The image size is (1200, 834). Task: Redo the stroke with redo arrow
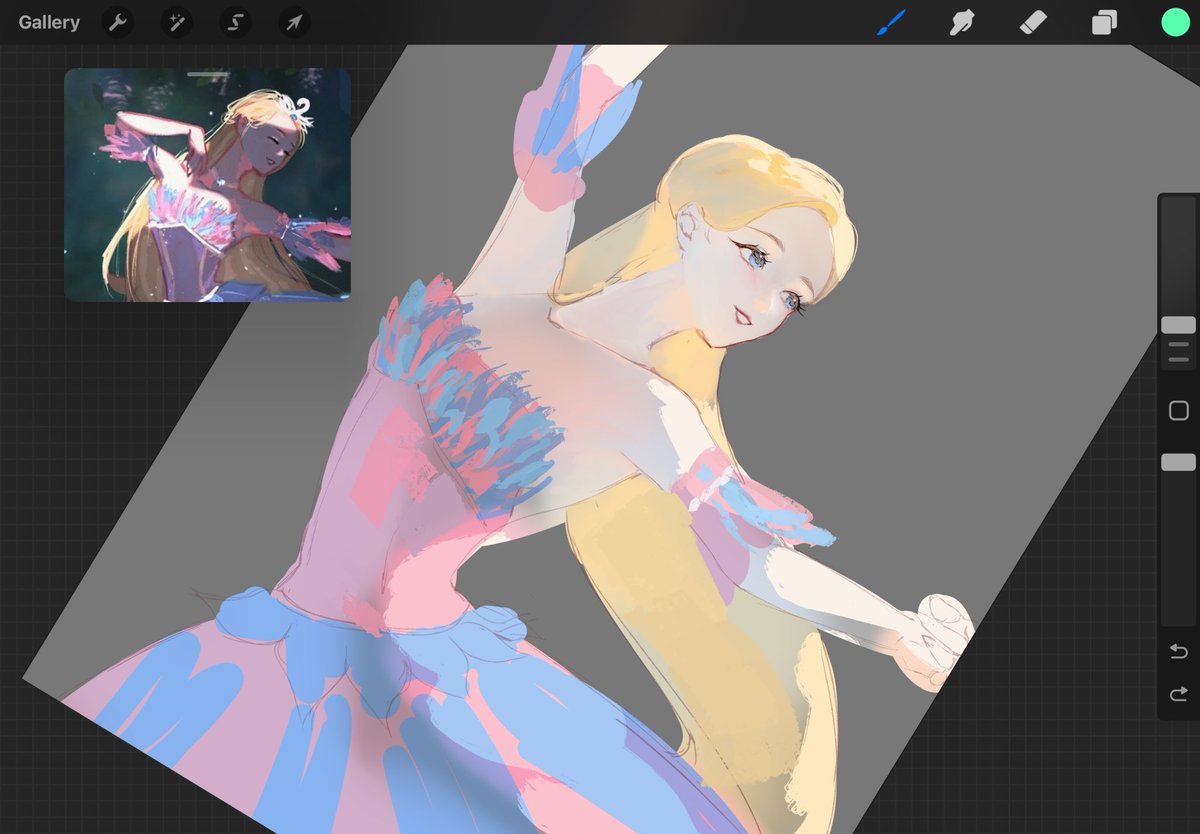pyautogui.click(x=1178, y=694)
